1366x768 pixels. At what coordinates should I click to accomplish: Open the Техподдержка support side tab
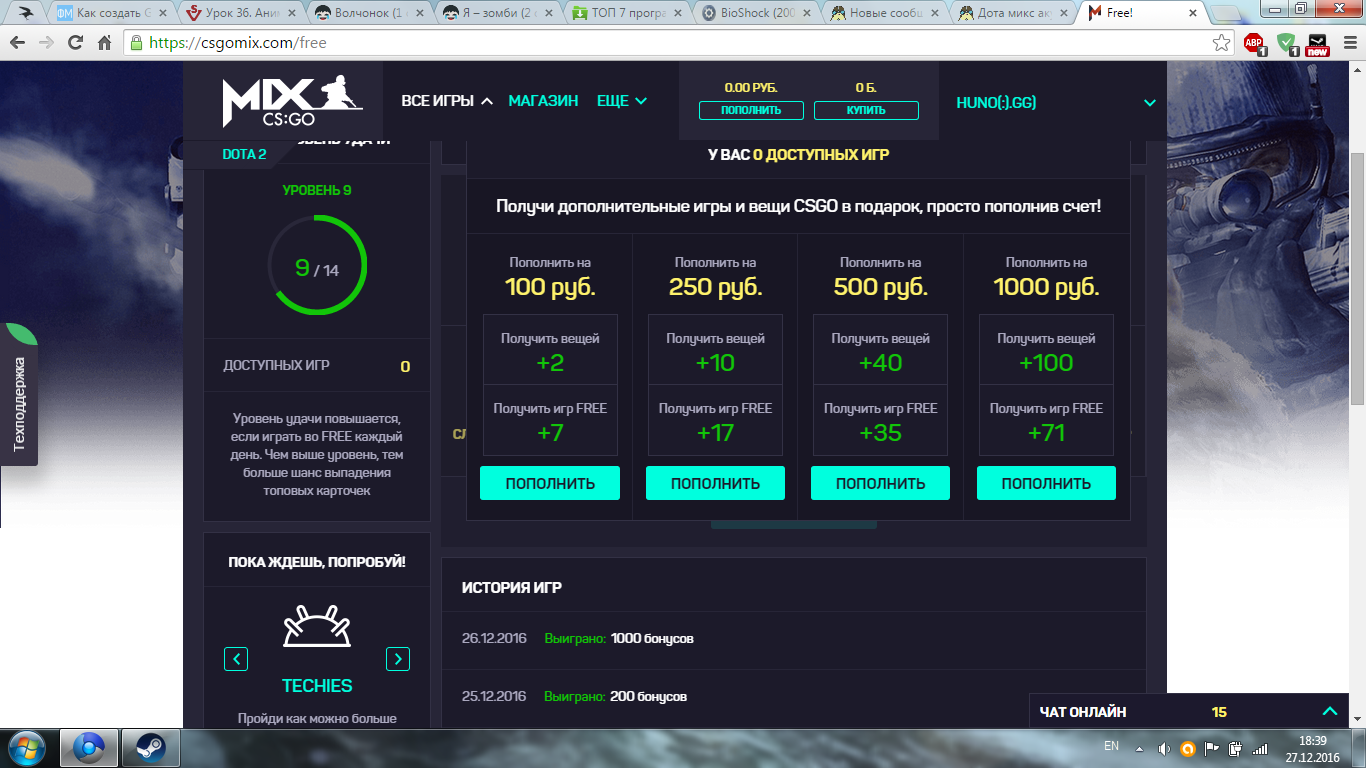(19, 396)
